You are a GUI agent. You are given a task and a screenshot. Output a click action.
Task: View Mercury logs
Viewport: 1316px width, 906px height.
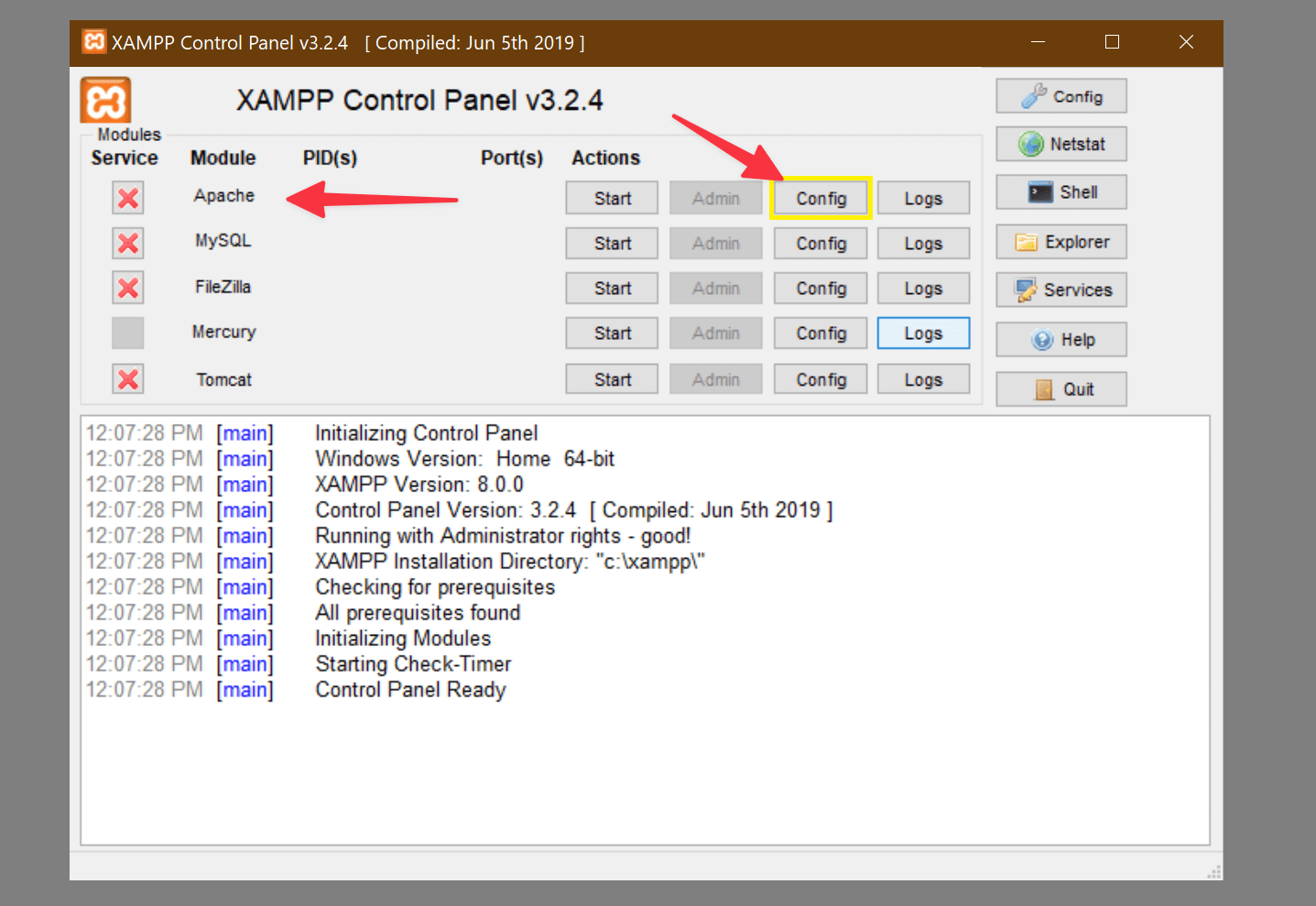(x=922, y=333)
